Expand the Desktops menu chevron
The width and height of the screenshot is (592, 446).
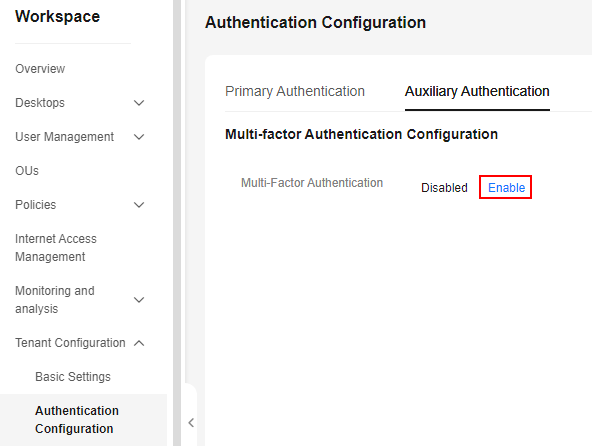click(139, 103)
